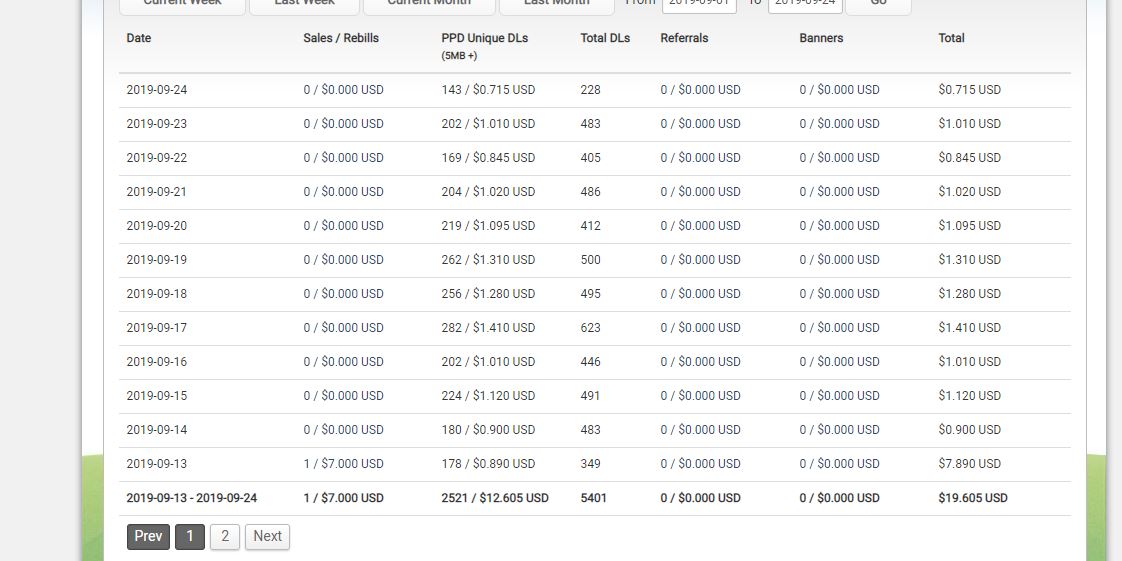Click the Next pagination button
This screenshot has height=561, width=1122.
click(x=268, y=537)
